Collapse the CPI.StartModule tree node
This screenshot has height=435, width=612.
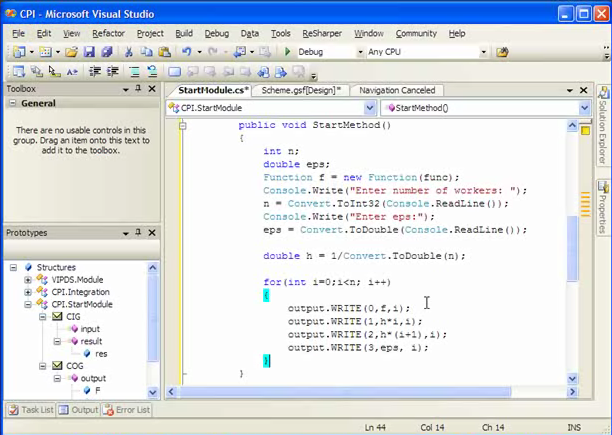(28, 304)
